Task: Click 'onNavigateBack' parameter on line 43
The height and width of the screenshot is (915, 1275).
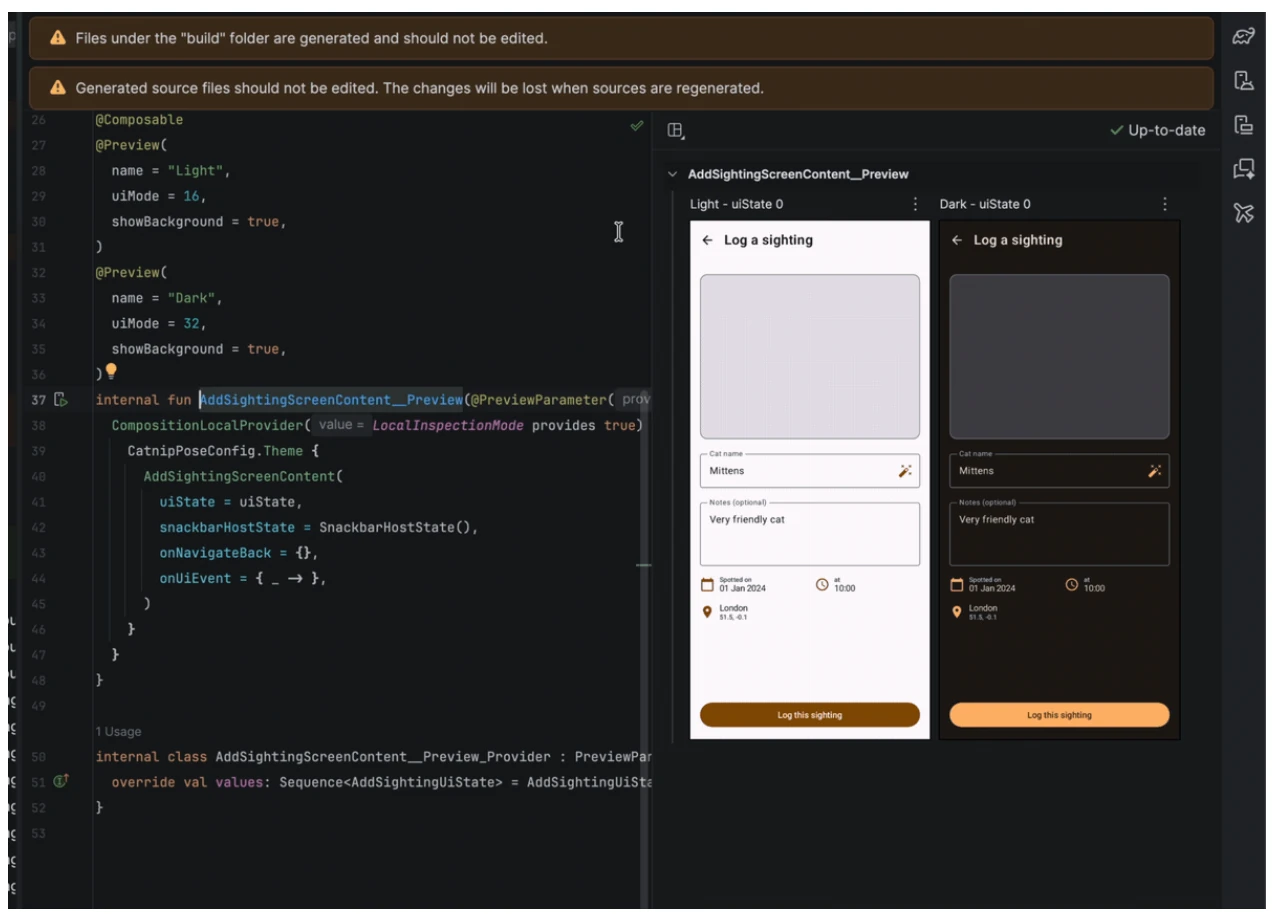Action: (215, 553)
